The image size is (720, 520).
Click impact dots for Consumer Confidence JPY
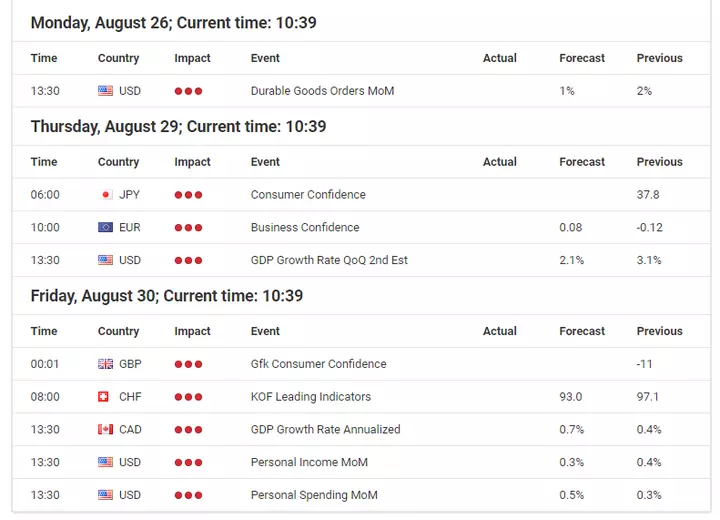[188, 195]
